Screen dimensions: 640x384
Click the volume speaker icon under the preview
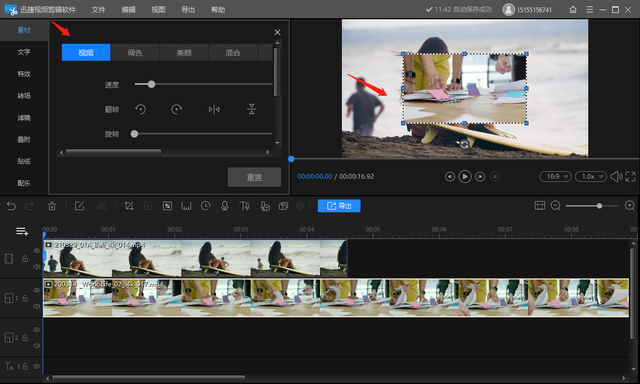coord(616,177)
